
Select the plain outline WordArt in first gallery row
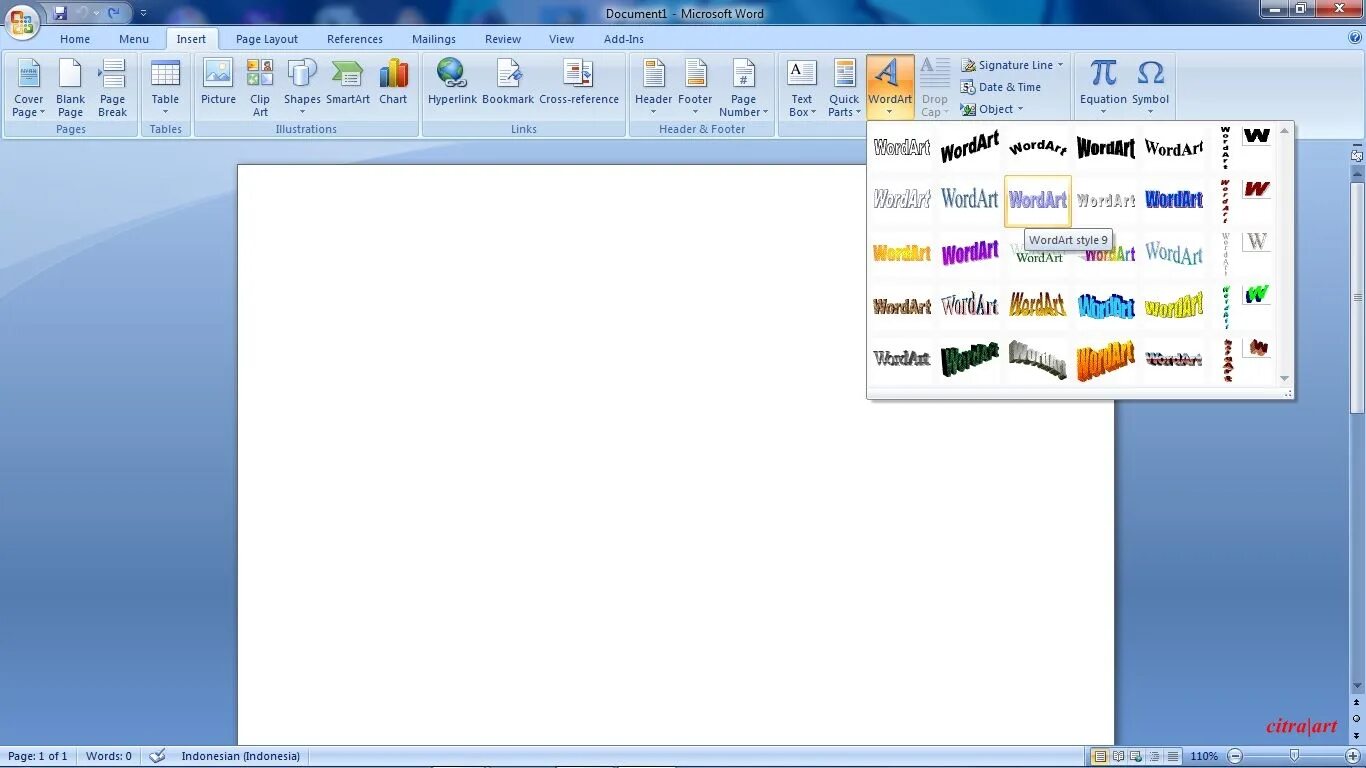[902, 148]
